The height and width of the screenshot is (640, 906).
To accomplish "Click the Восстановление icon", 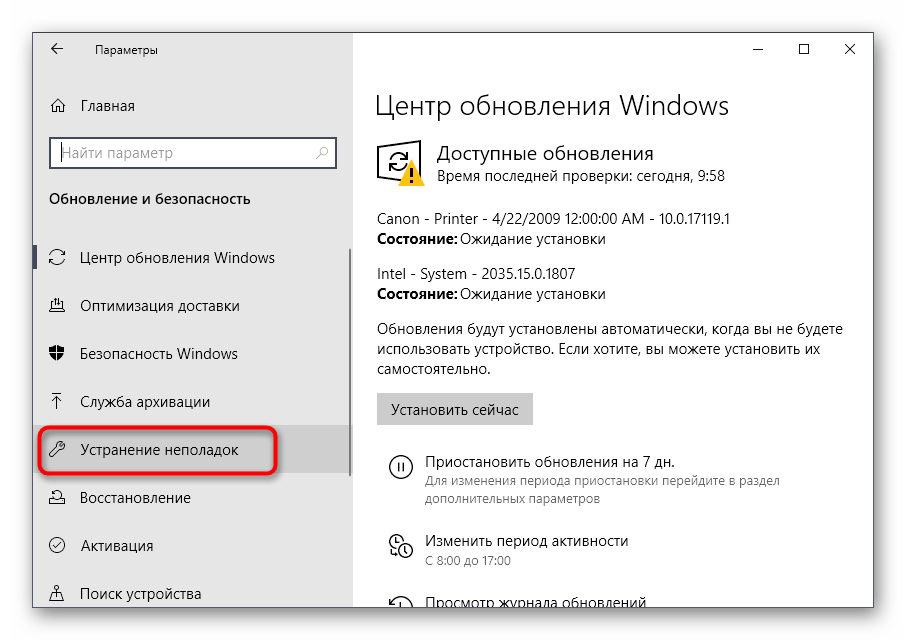I will (x=57, y=497).
